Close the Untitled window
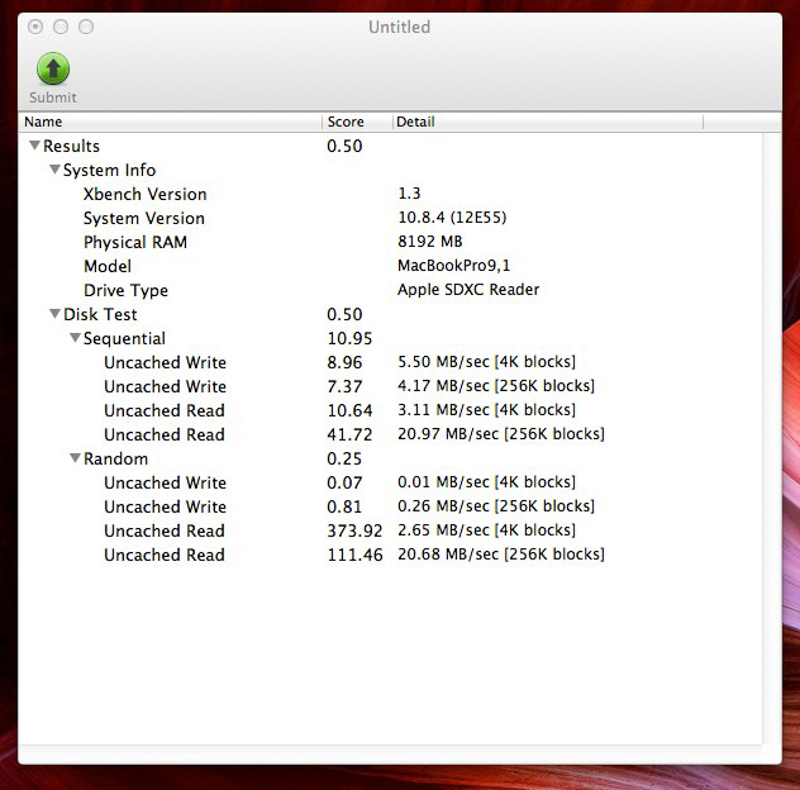The width and height of the screenshot is (800, 790). coord(36,27)
